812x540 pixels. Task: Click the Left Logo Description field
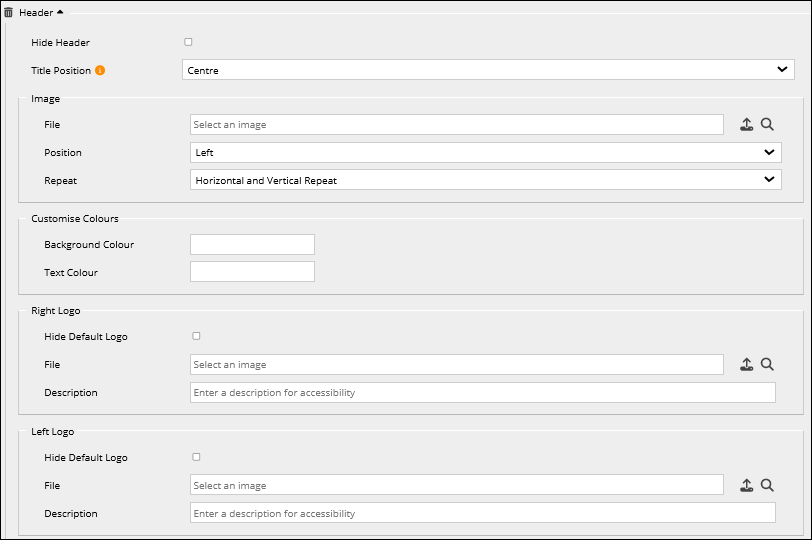(x=482, y=513)
